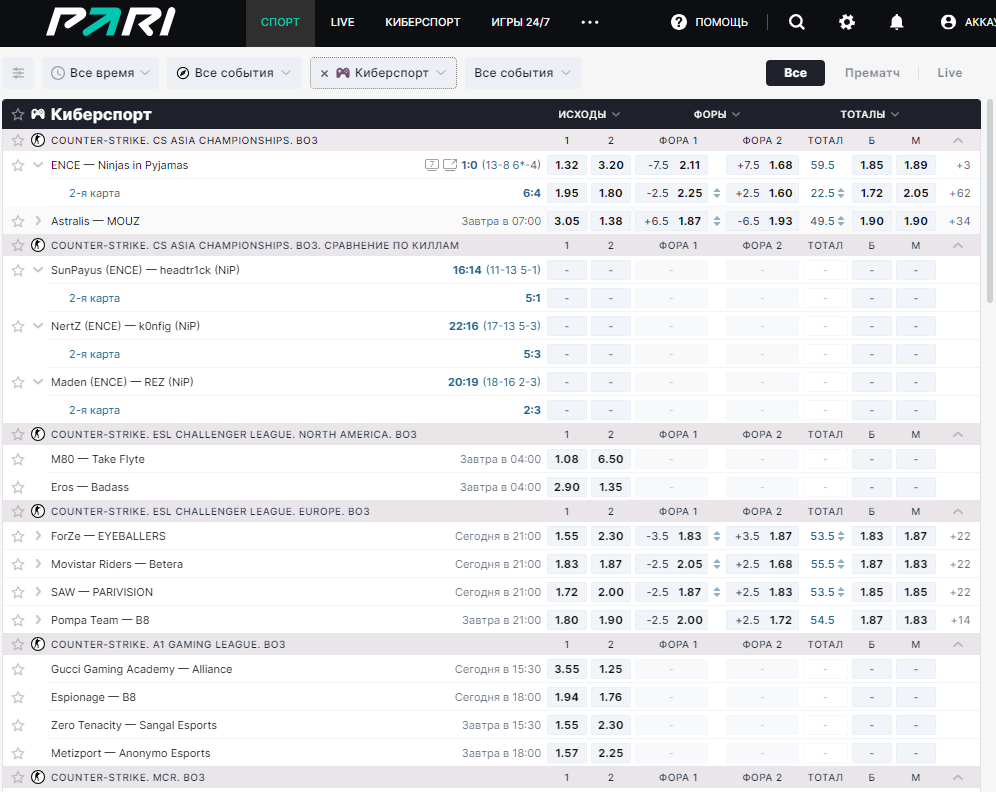Star the ForZe — EYEBALLERS match
The image size is (996, 792).
[18, 536]
